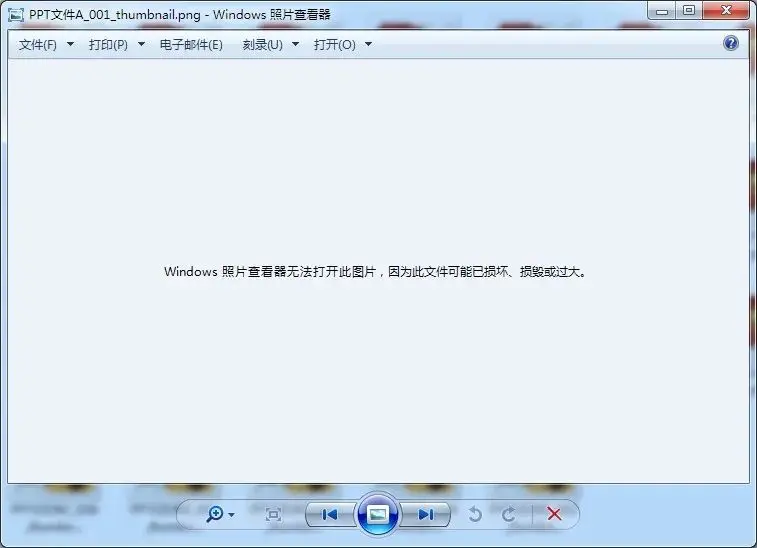Minimize the photo viewer window
757x548 pixels.
662,12
